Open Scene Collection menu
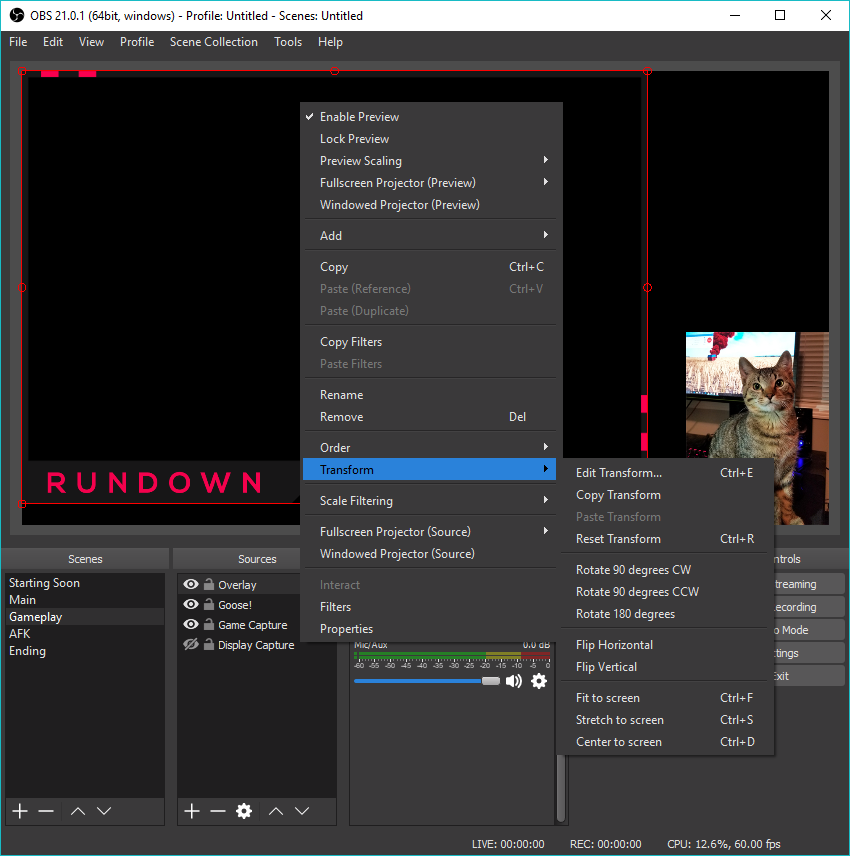The height and width of the screenshot is (856, 850). point(213,42)
